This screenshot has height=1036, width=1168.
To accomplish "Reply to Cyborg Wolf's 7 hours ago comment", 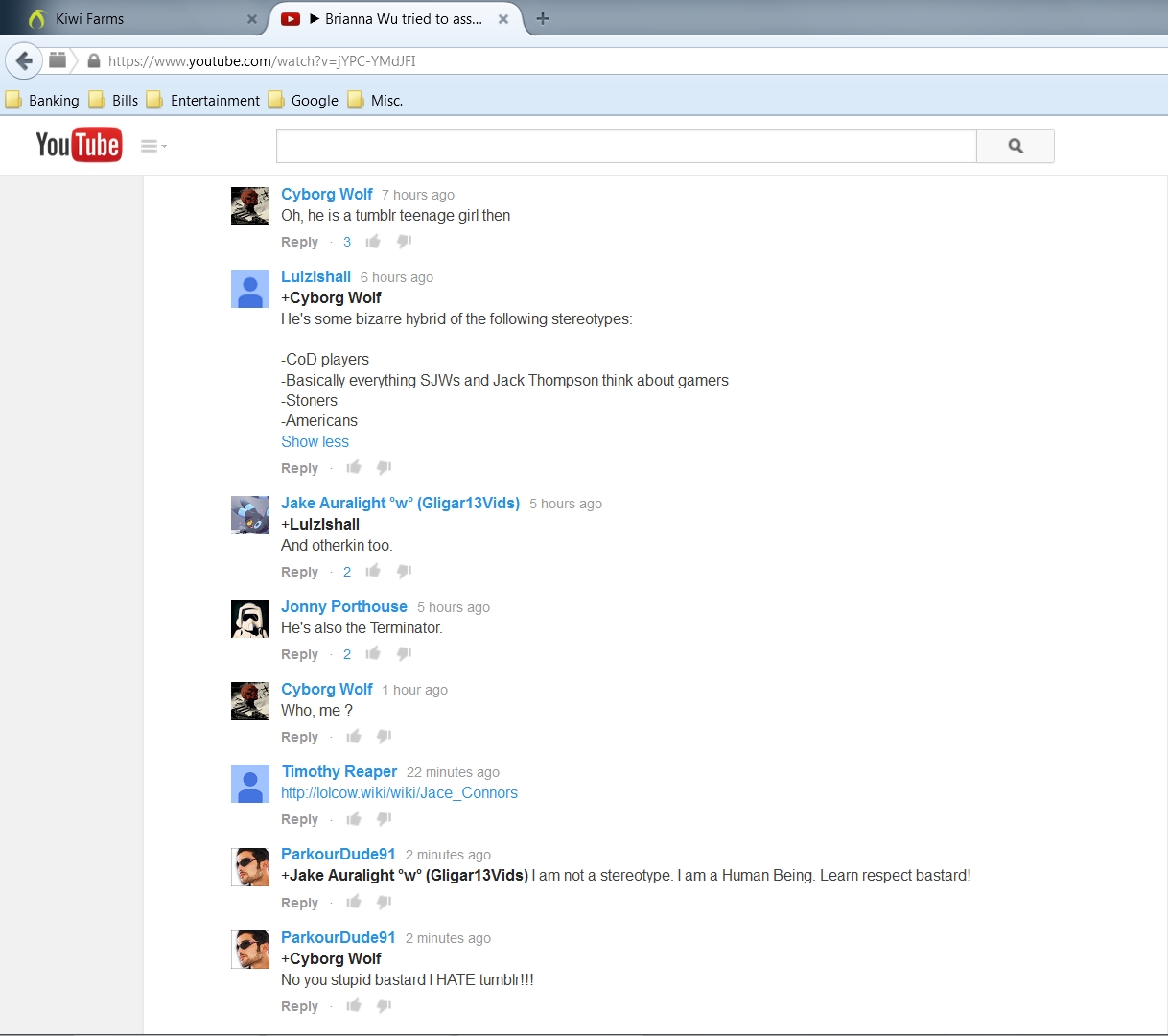I will pos(299,242).
